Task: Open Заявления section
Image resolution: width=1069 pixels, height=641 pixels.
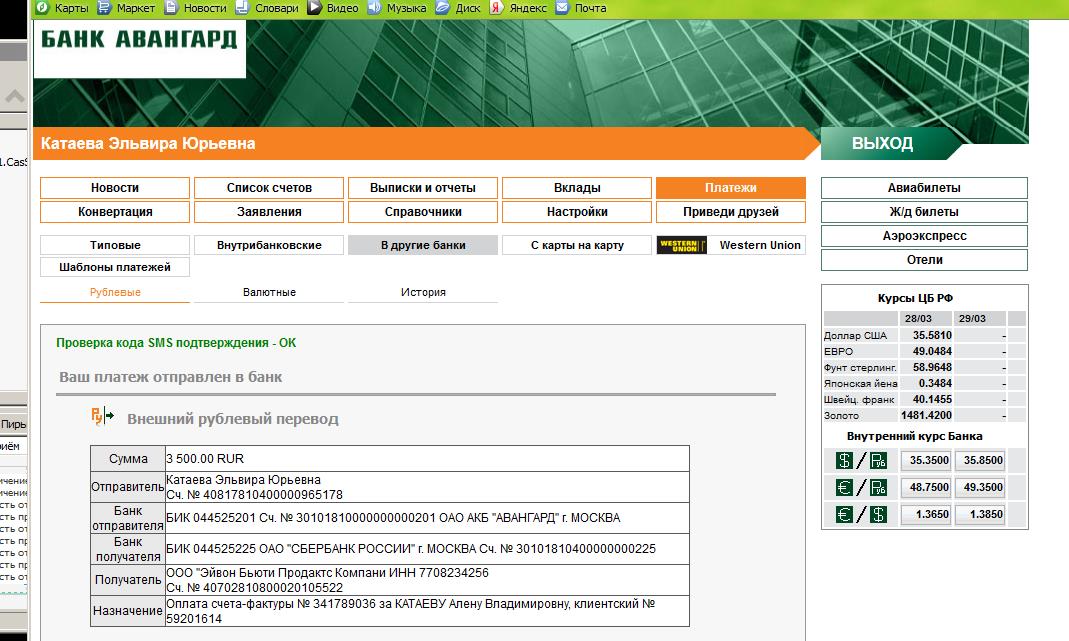Action: (269, 211)
